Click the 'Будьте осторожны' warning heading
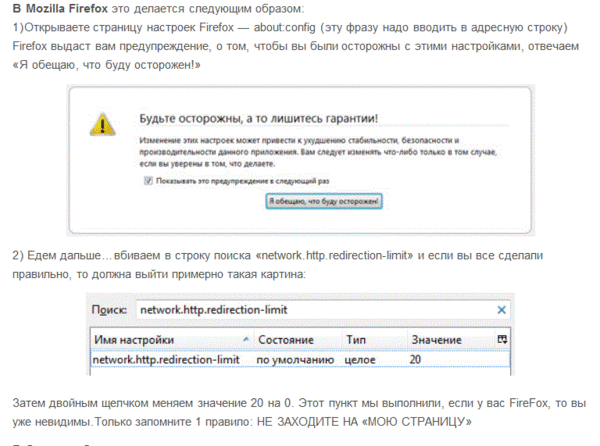 pos(258,119)
